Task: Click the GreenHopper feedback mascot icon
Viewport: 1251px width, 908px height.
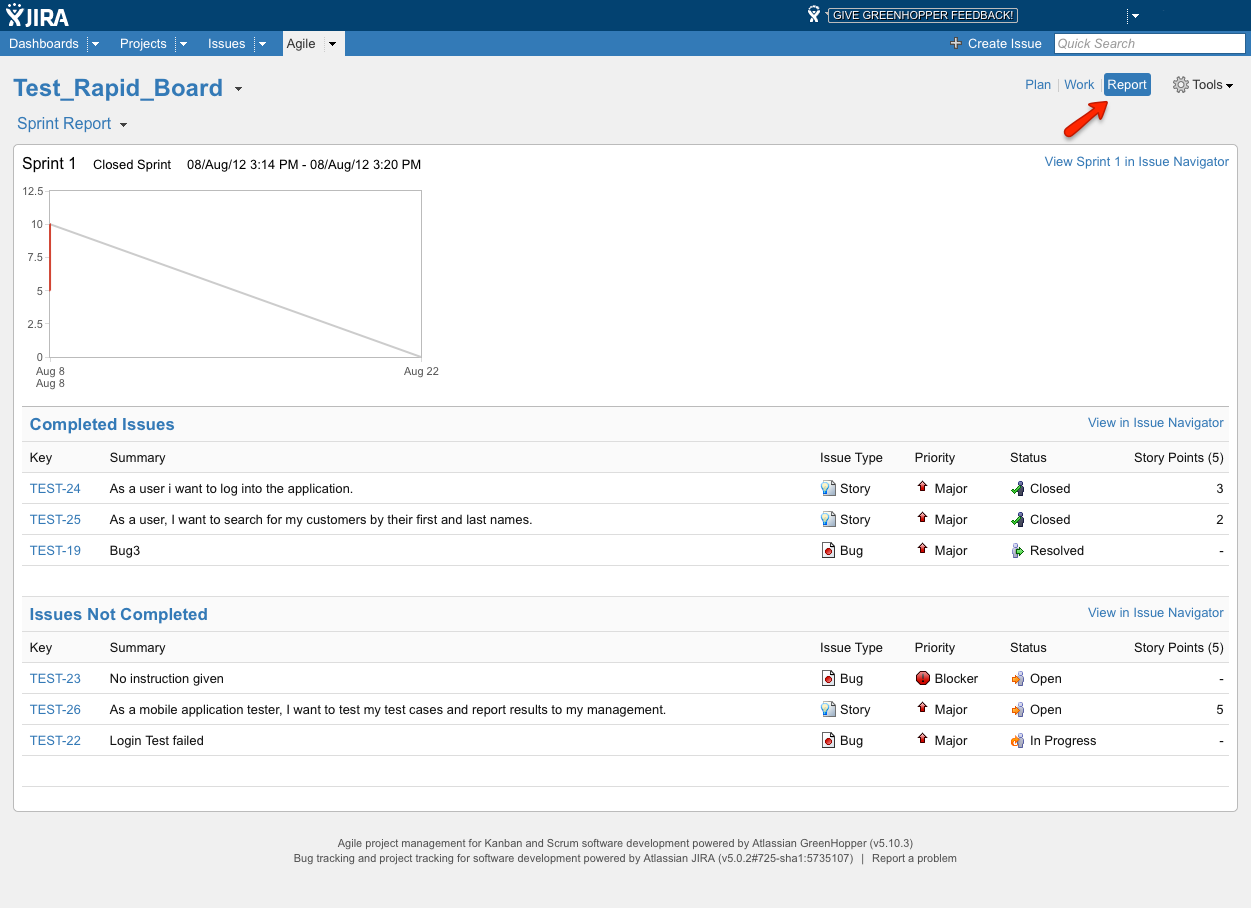Action: pos(814,14)
